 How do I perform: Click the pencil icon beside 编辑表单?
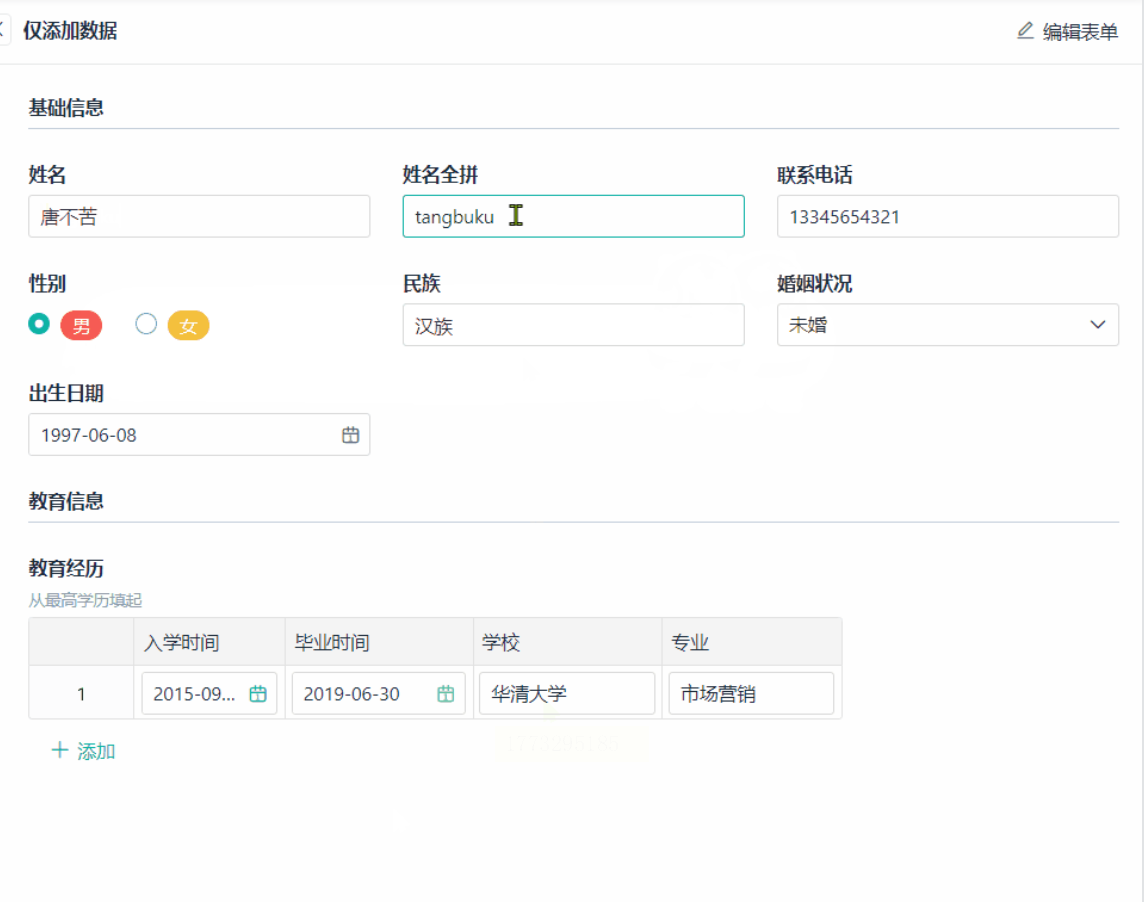[1025, 31]
